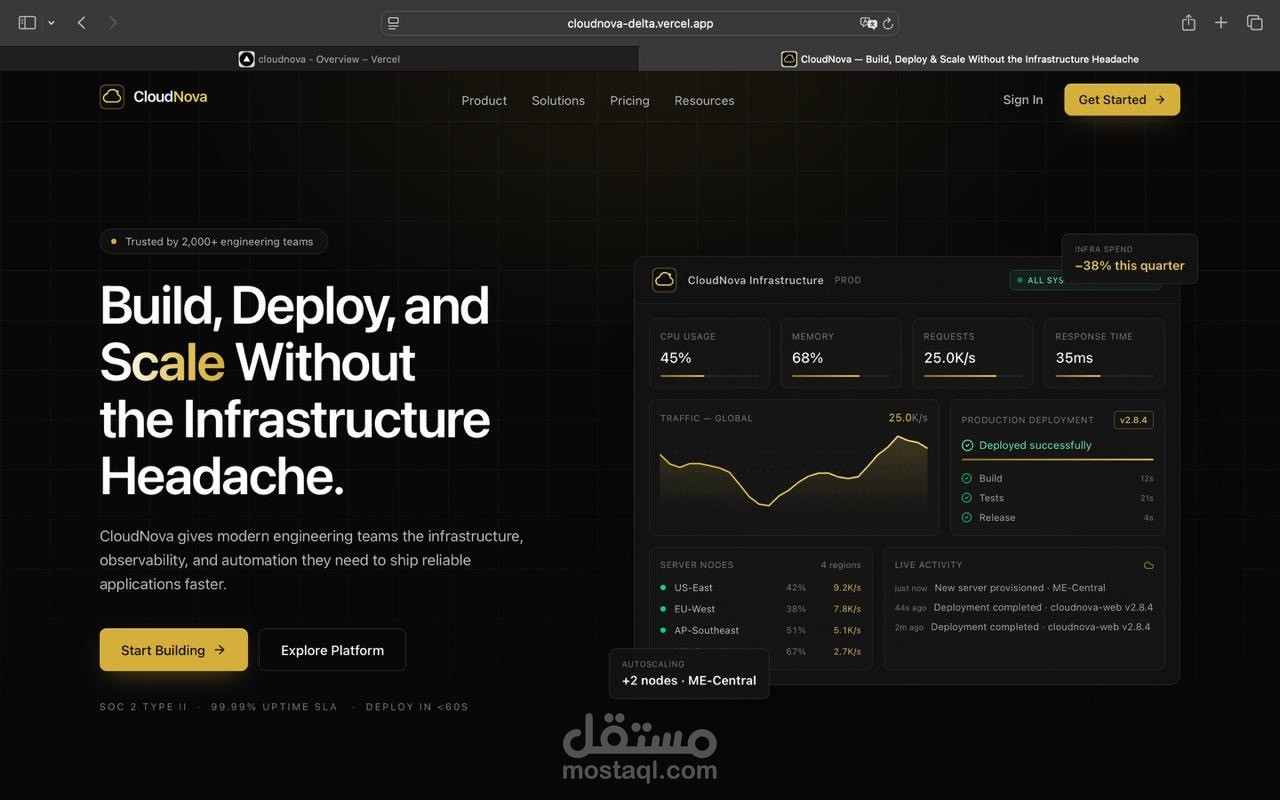The image size is (1280, 800).
Task: Go forward with the forward arrow
Action: tap(113, 22)
